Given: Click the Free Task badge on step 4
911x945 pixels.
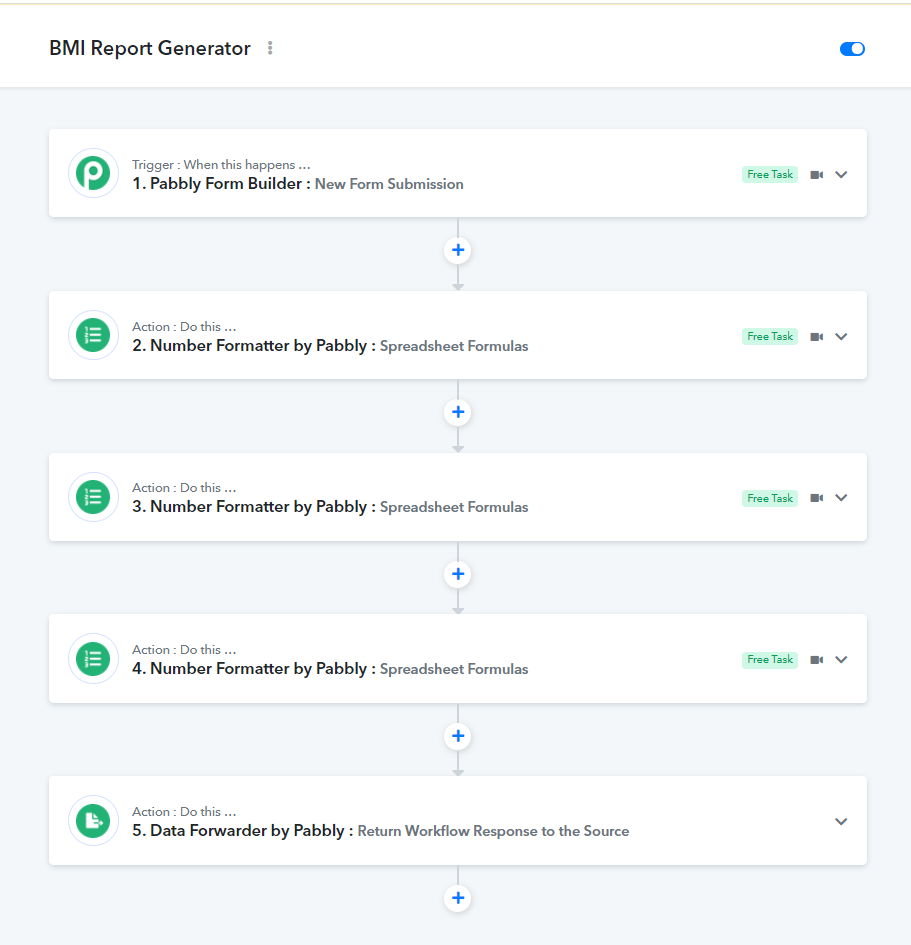Looking at the screenshot, I should 770,659.
